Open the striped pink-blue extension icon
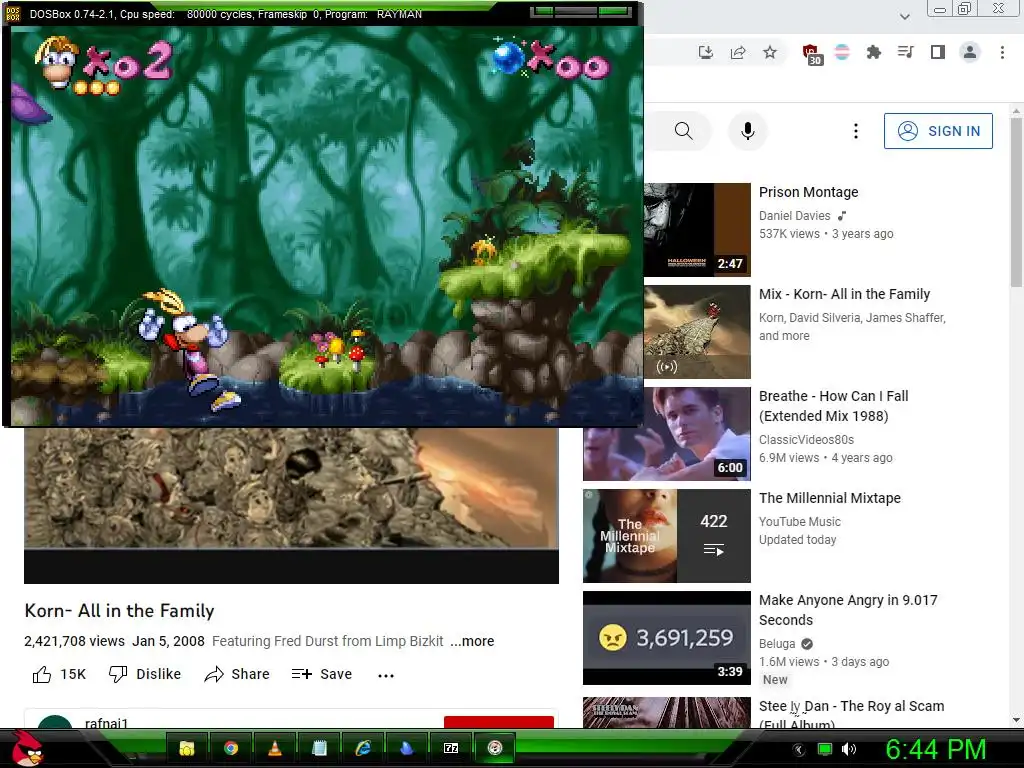1024x768 pixels. [x=842, y=52]
